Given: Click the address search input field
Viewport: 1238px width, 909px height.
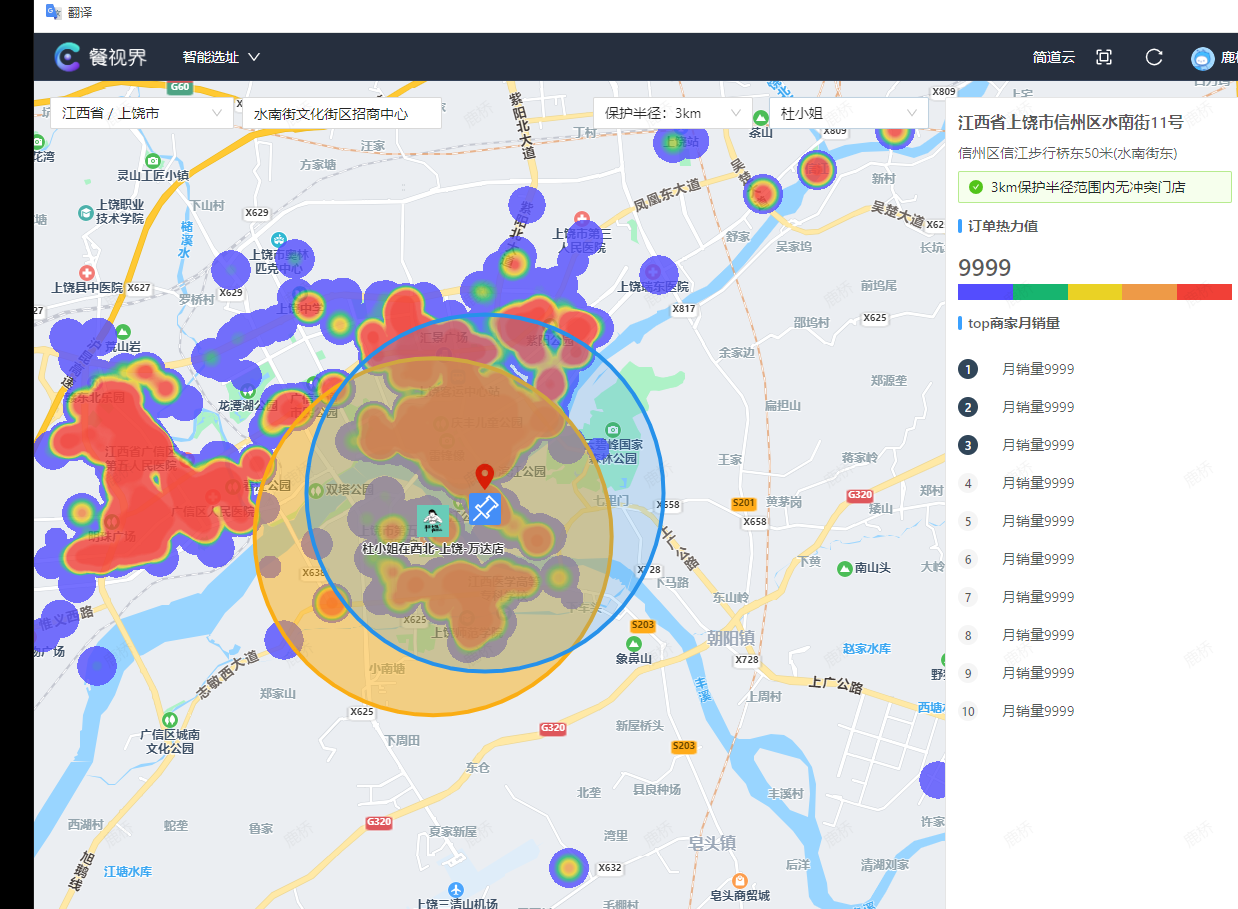Looking at the screenshot, I should pos(341,114).
